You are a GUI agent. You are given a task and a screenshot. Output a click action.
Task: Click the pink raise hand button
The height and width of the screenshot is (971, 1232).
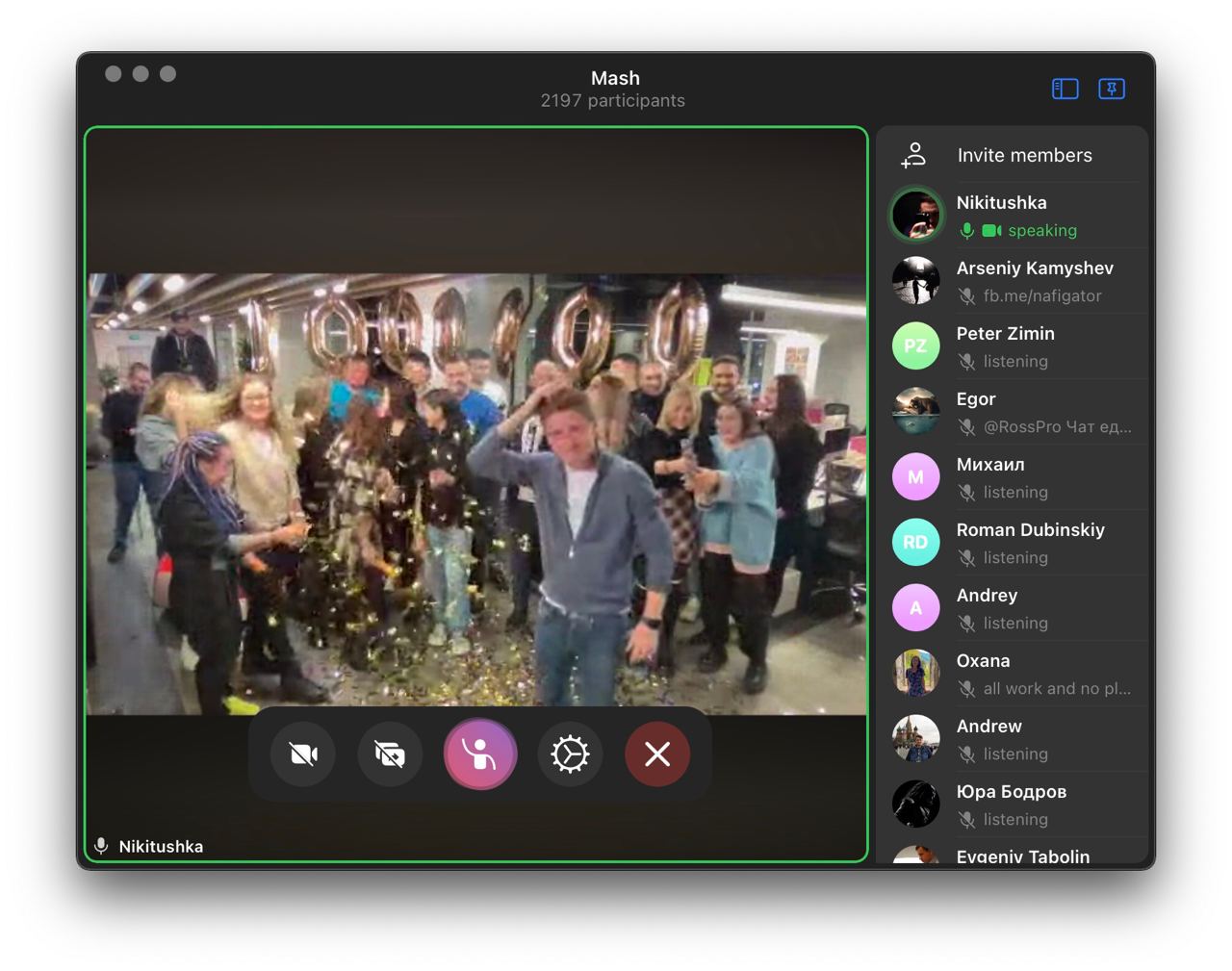coord(480,754)
